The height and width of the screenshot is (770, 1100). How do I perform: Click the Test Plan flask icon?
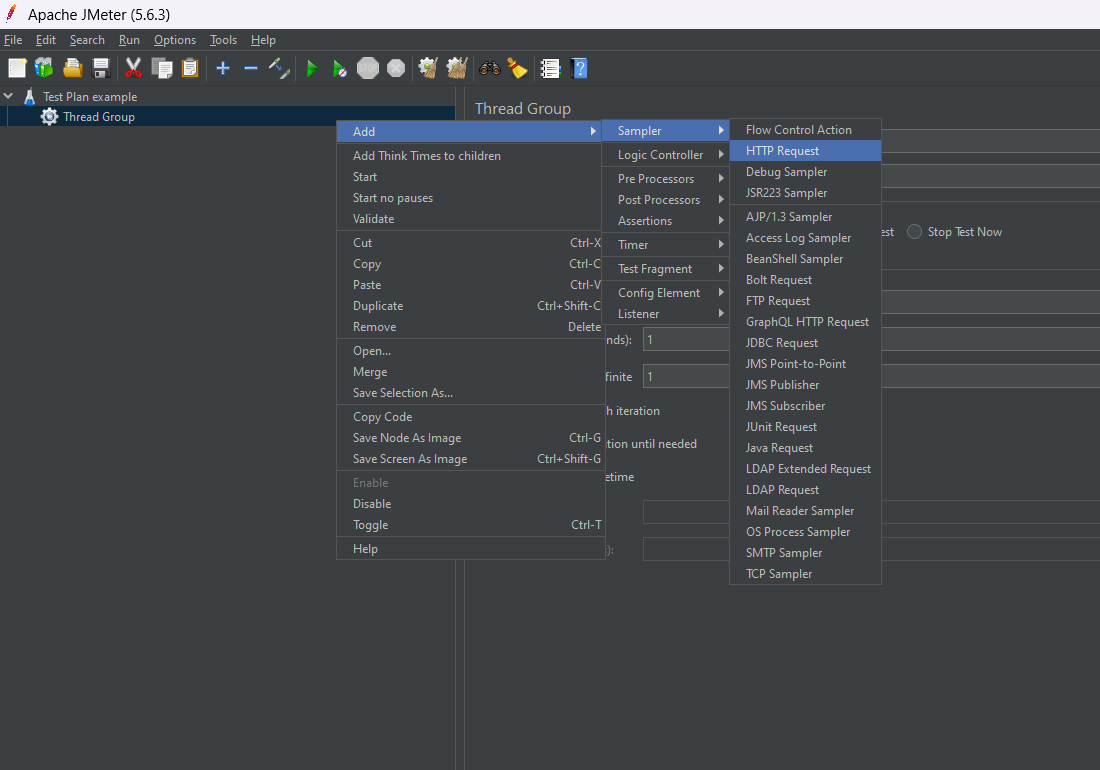(29, 96)
